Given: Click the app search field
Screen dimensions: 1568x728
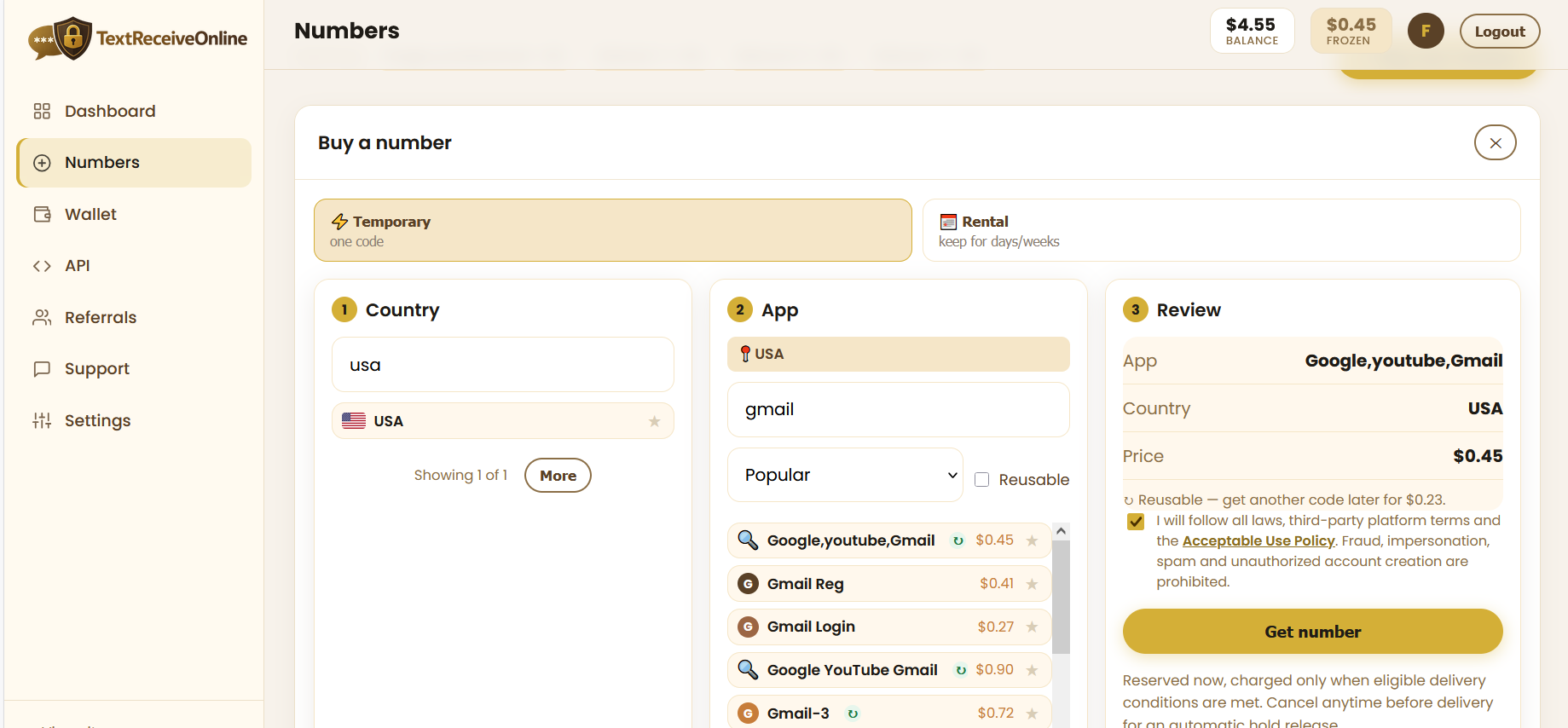Looking at the screenshot, I should 899,409.
